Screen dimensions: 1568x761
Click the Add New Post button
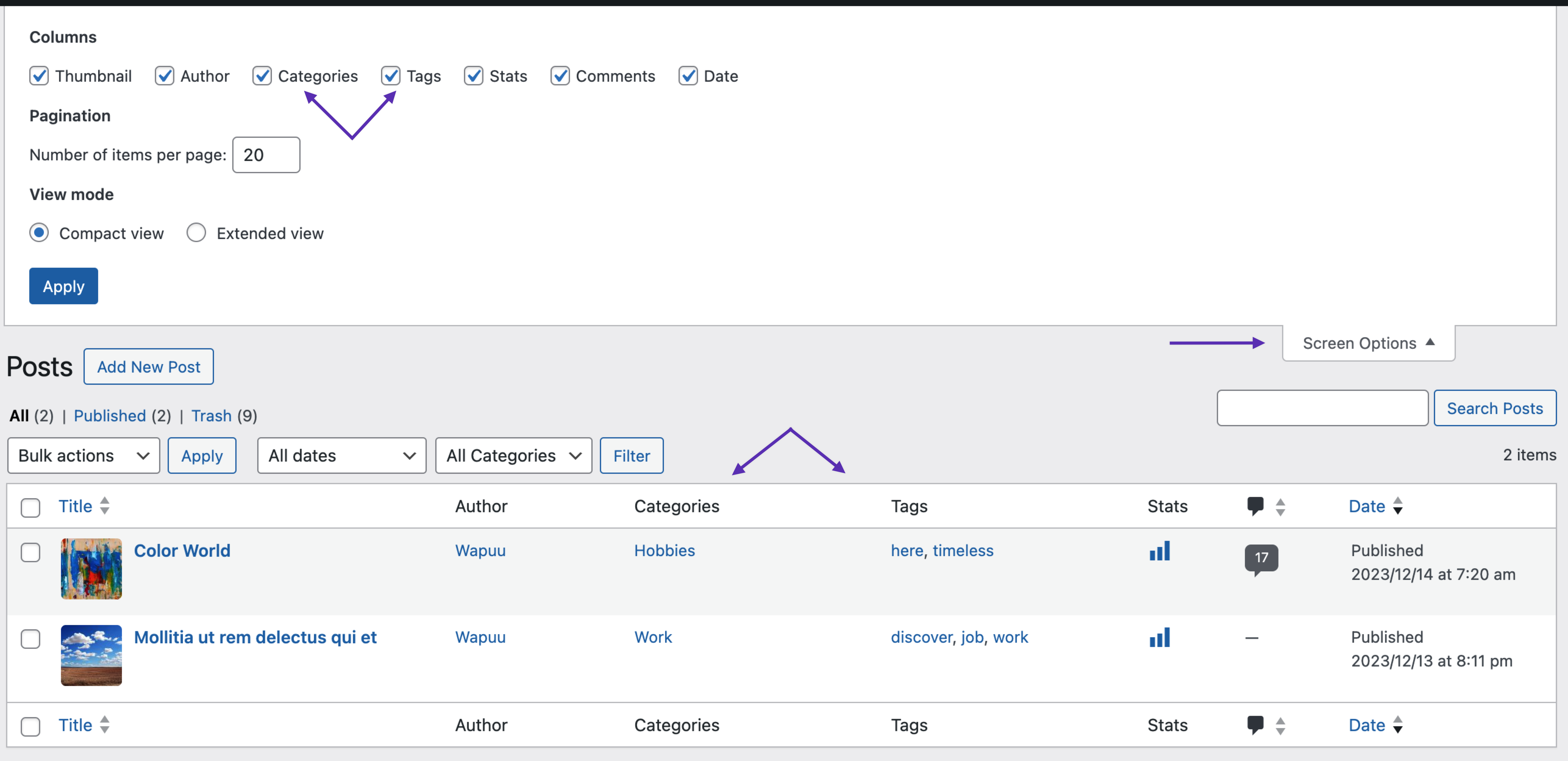(x=148, y=366)
